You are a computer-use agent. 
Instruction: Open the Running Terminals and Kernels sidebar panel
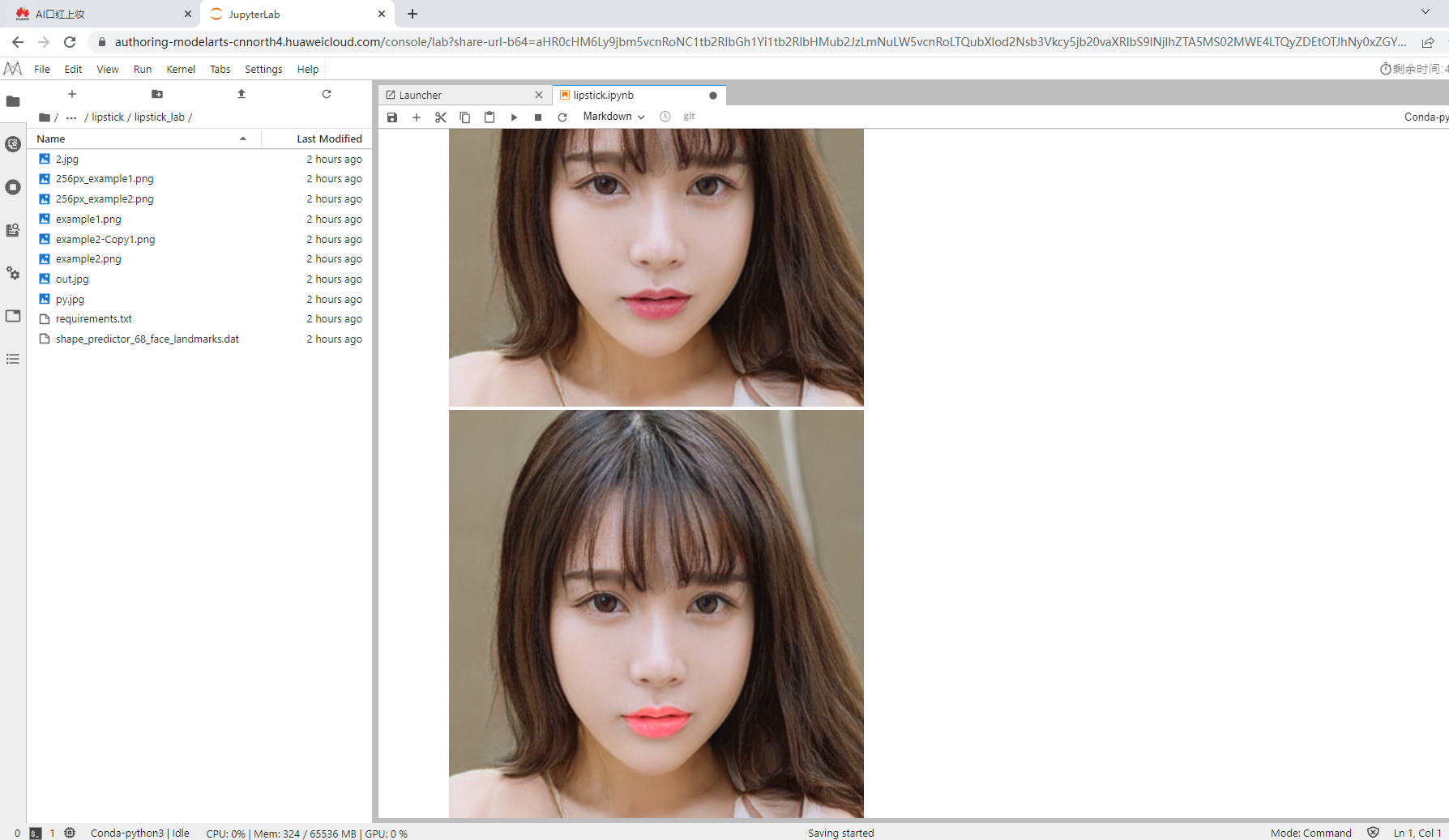pyautogui.click(x=13, y=187)
